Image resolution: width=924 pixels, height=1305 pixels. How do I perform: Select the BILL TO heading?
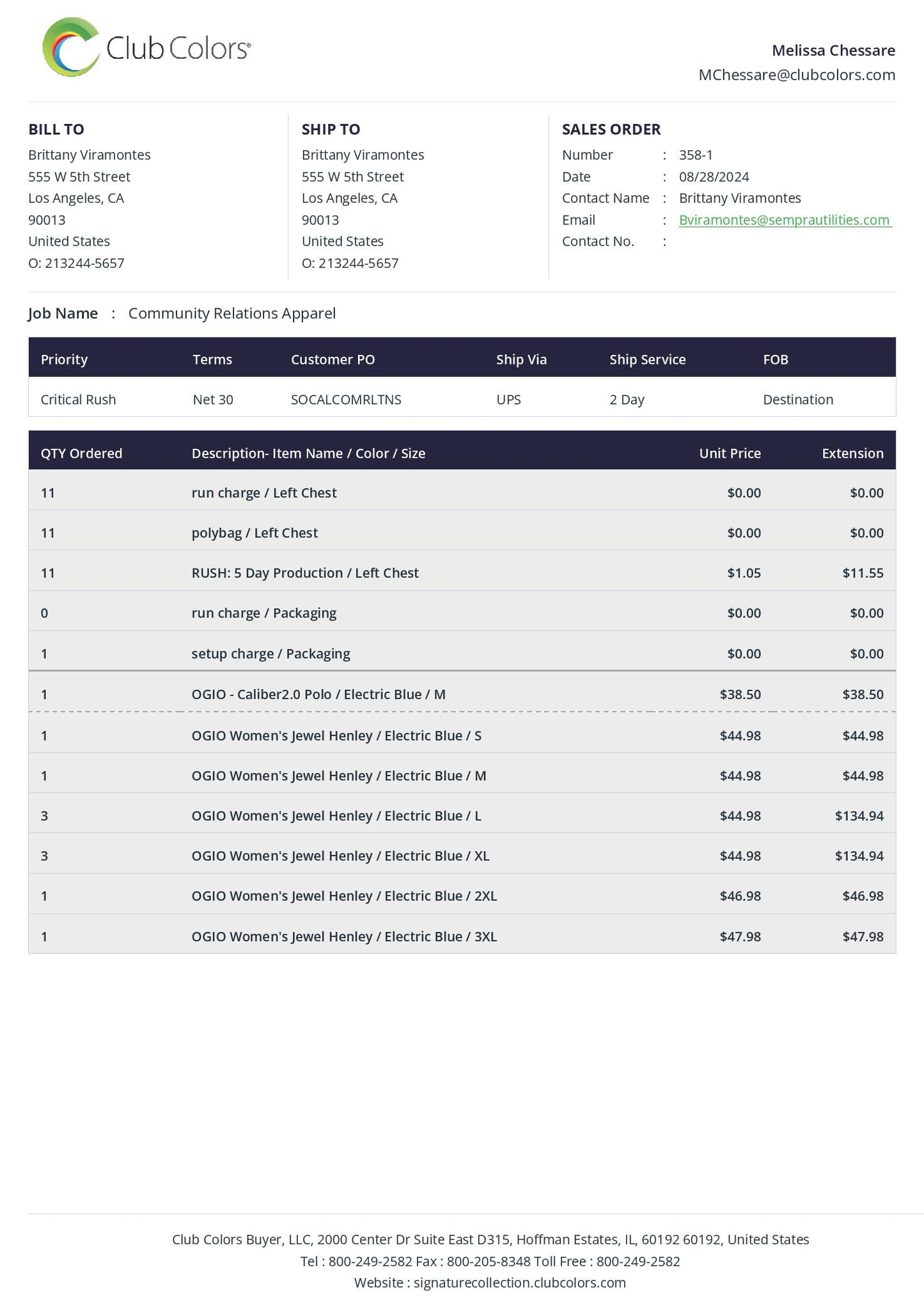[56, 129]
